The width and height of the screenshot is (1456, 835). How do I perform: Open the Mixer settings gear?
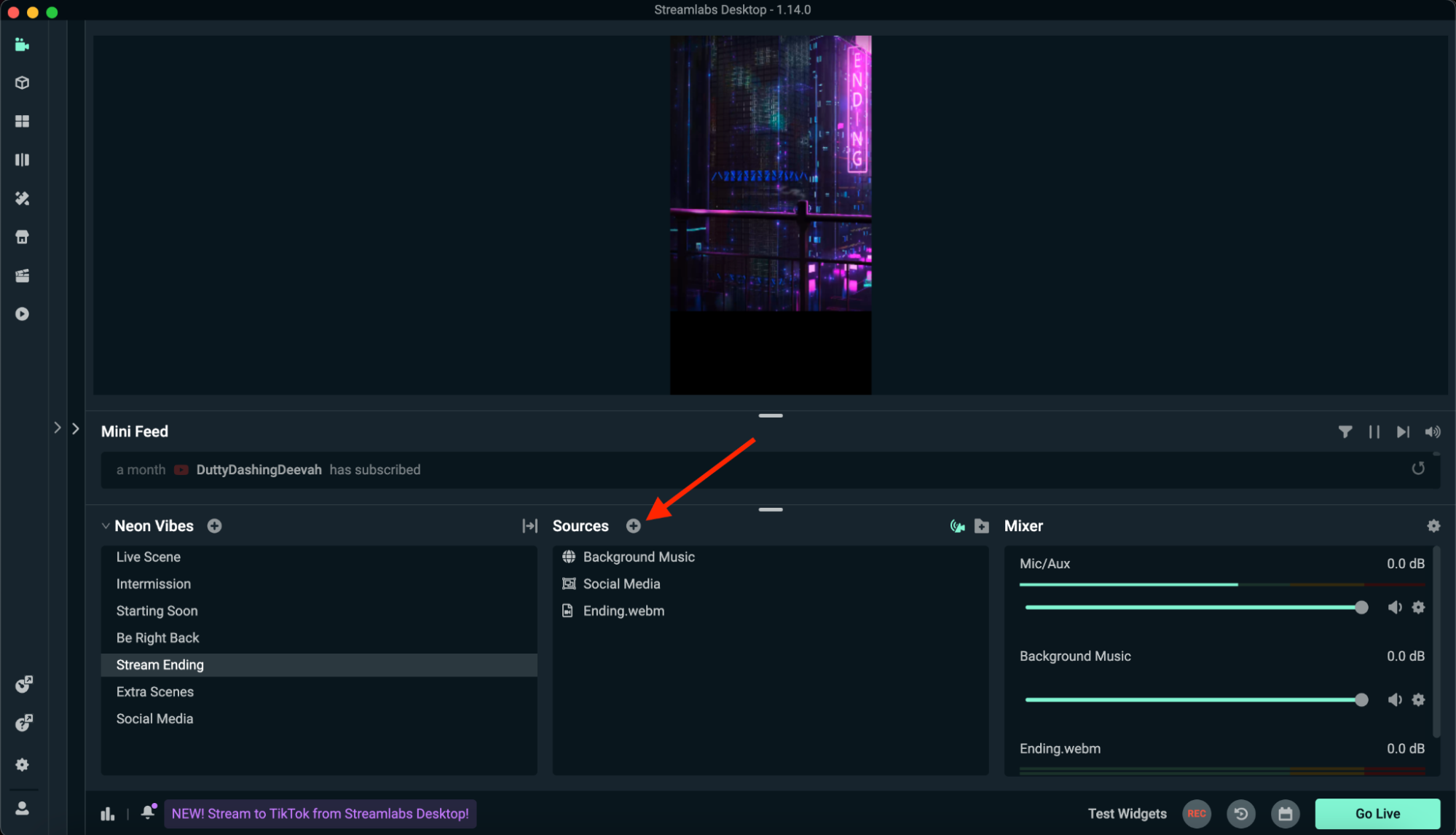[1433, 526]
